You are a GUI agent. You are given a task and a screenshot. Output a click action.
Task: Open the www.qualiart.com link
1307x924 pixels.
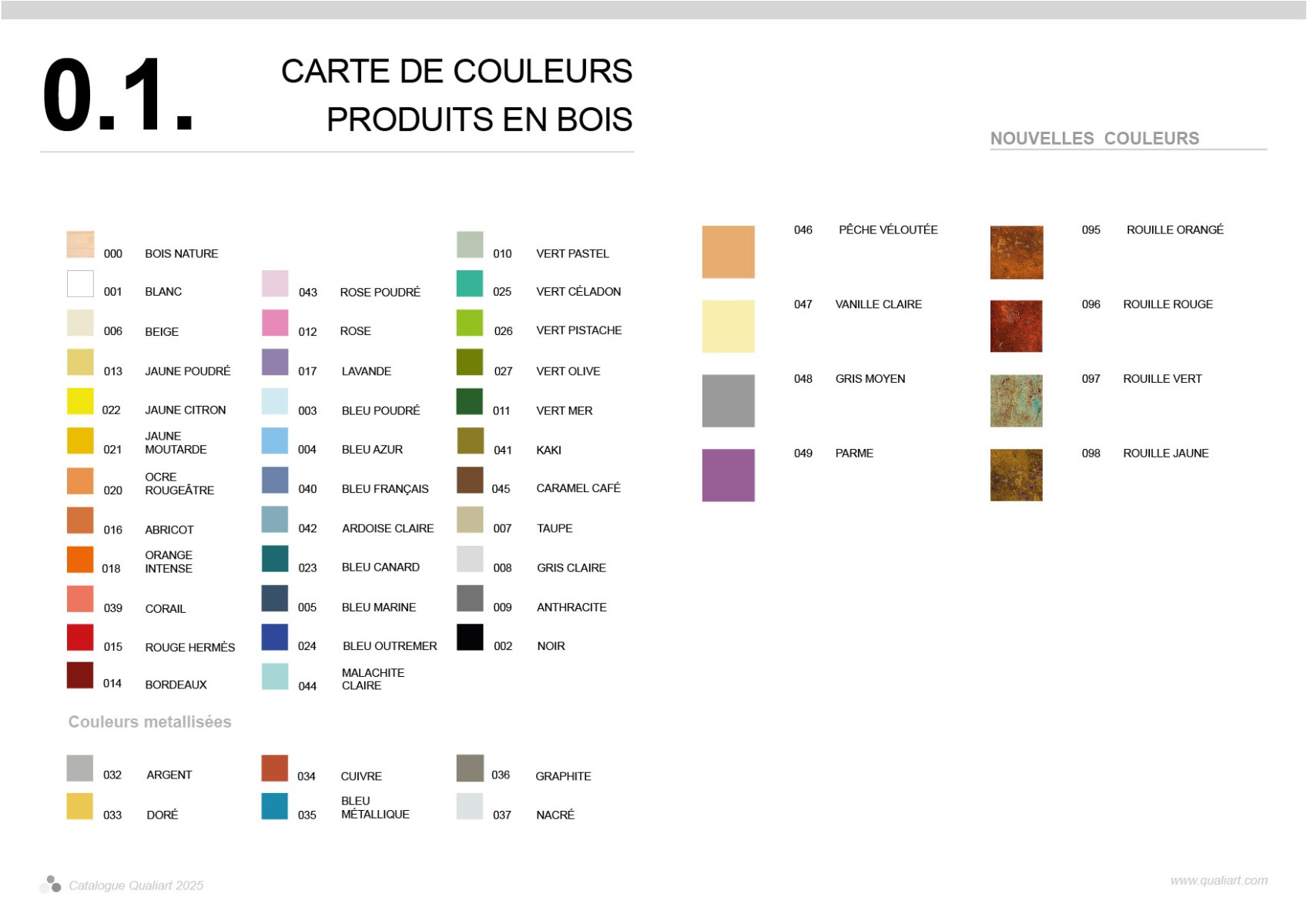point(1218,880)
